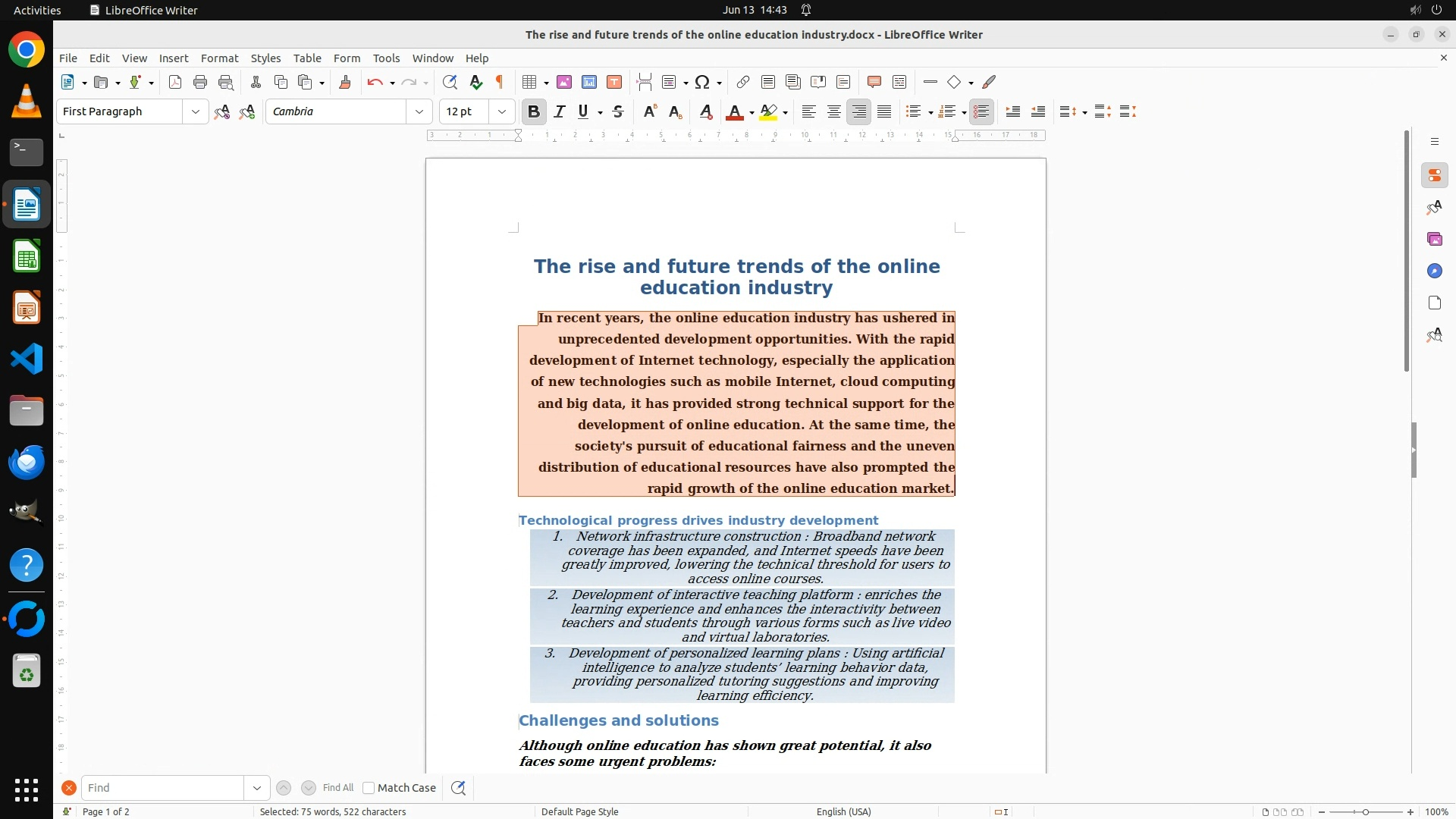Apply Strikethrough formatting
The width and height of the screenshot is (1456, 819).
tap(618, 111)
